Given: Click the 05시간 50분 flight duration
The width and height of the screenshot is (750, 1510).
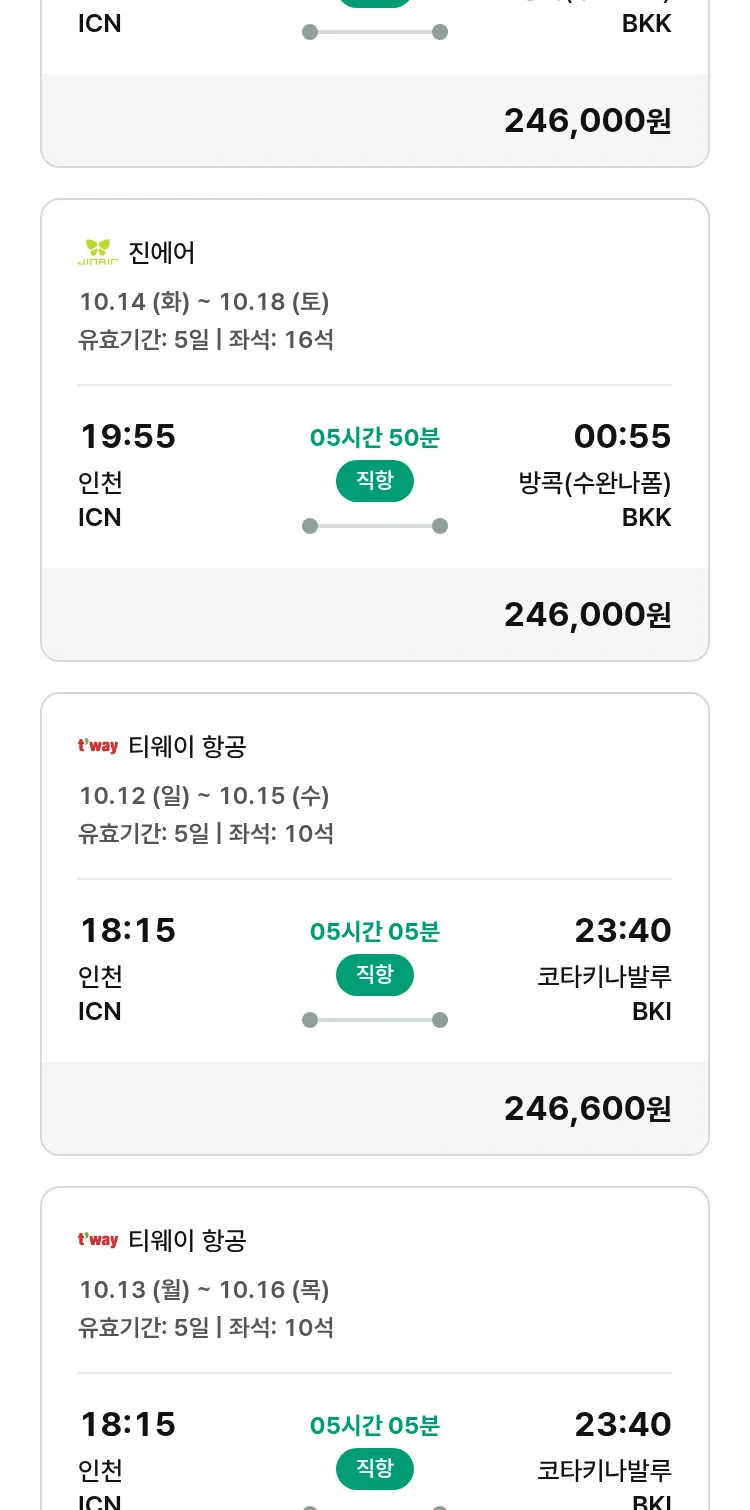Looking at the screenshot, I should click(374, 438).
